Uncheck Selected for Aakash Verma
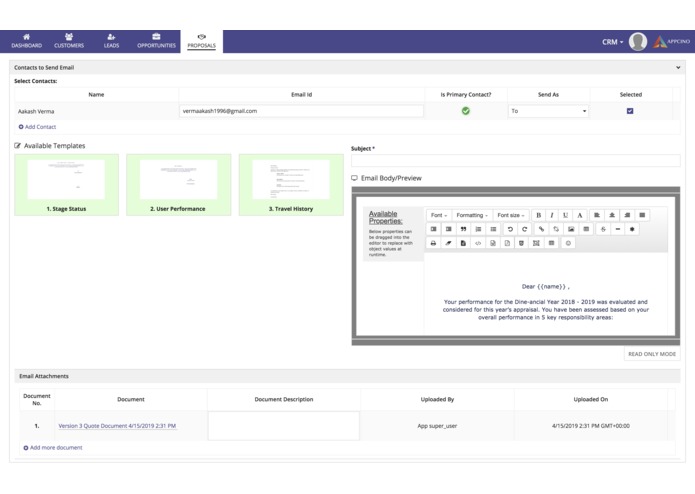The height and width of the screenshot is (494, 695). pyautogui.click(x=630, y=111)
